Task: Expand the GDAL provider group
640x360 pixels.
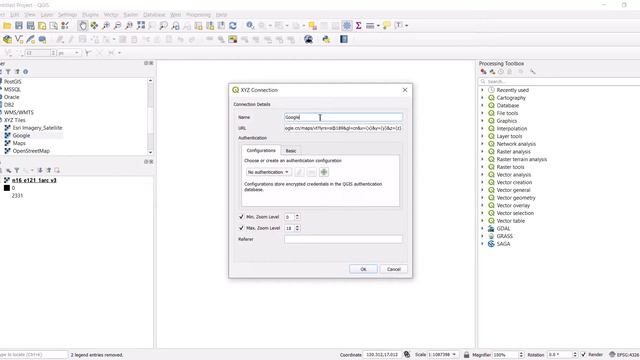Action: (482, 229)
